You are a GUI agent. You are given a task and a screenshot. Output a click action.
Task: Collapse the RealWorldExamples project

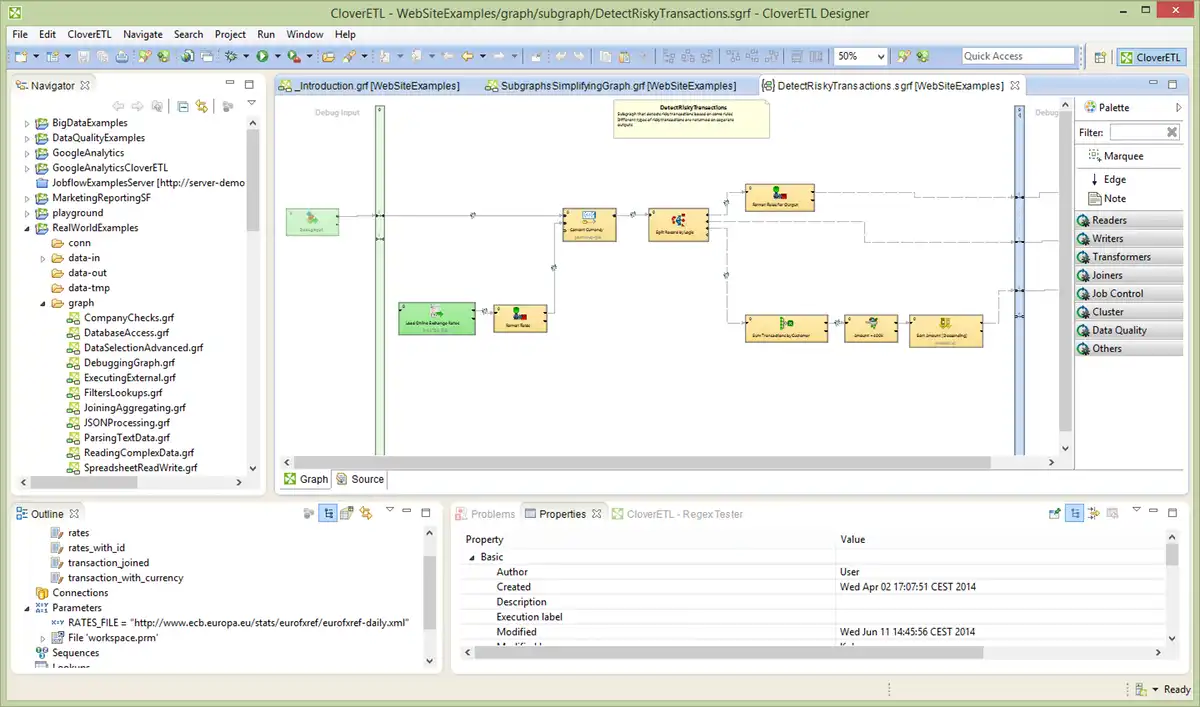pyautogui.click(x=28, y=228)
